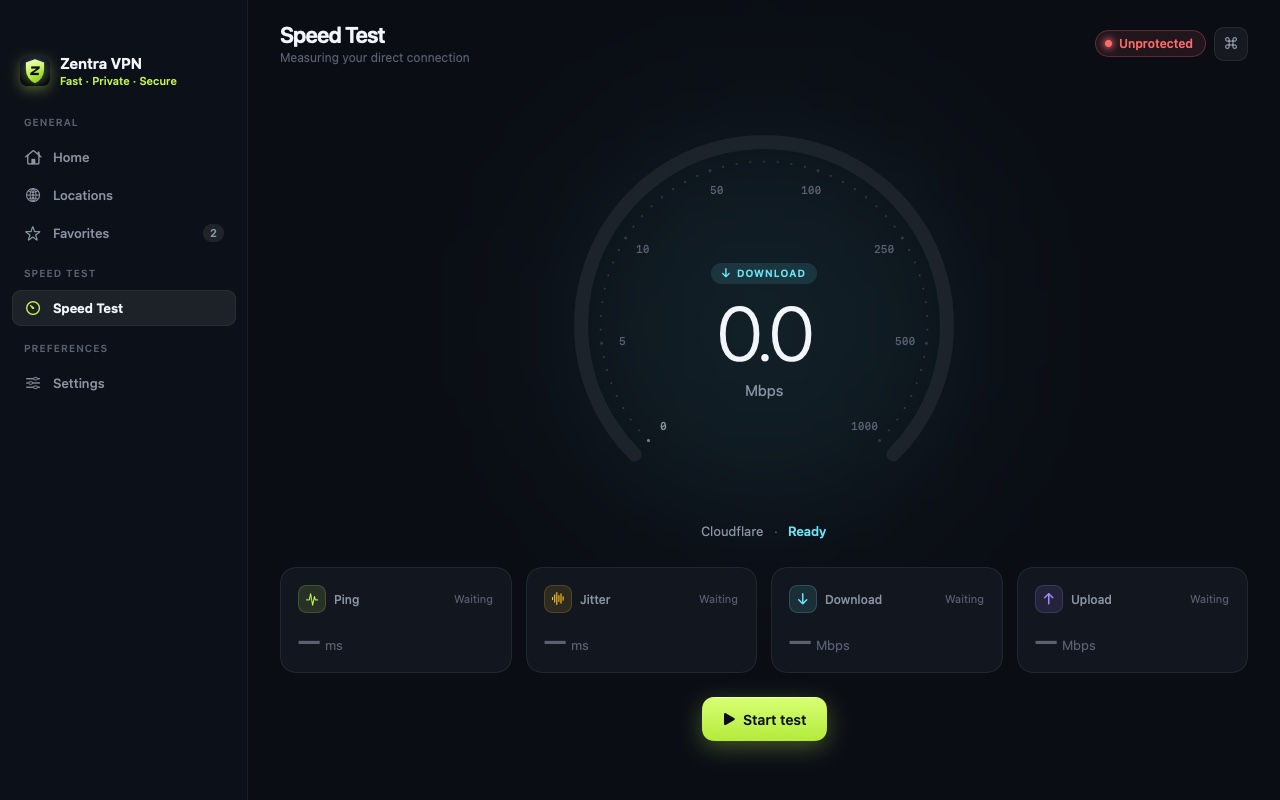
Task: Click the Jitter card label
Action: 595,599
